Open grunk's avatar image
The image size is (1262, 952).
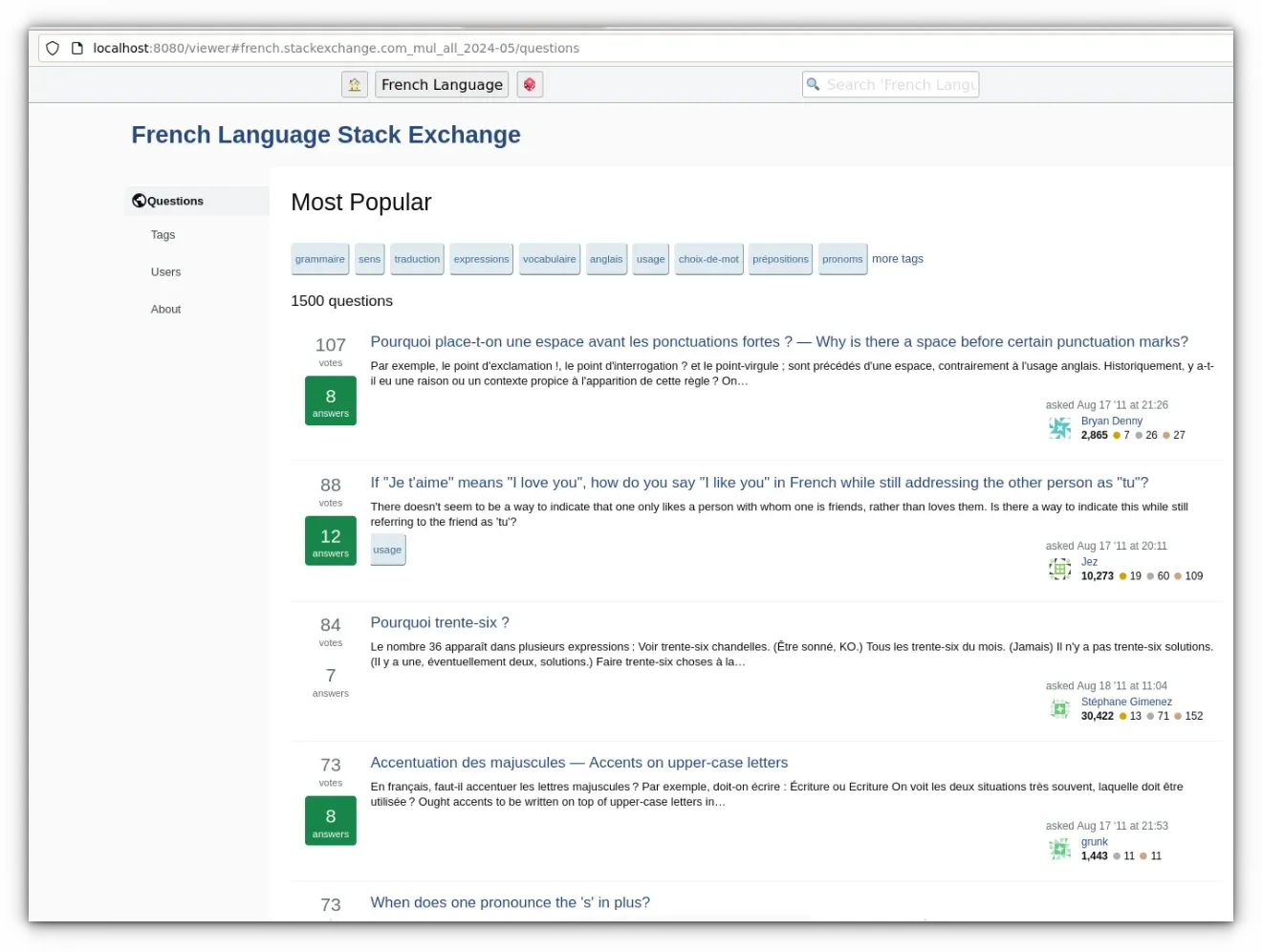click(1059, 849)
